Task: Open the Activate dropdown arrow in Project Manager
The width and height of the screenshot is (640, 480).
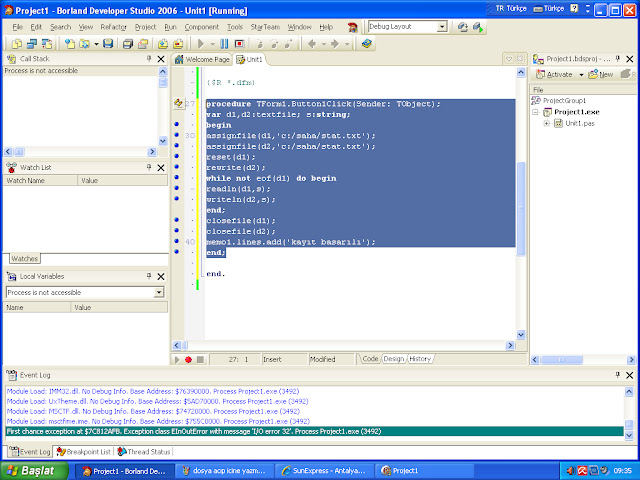Action: pos(581,75)
